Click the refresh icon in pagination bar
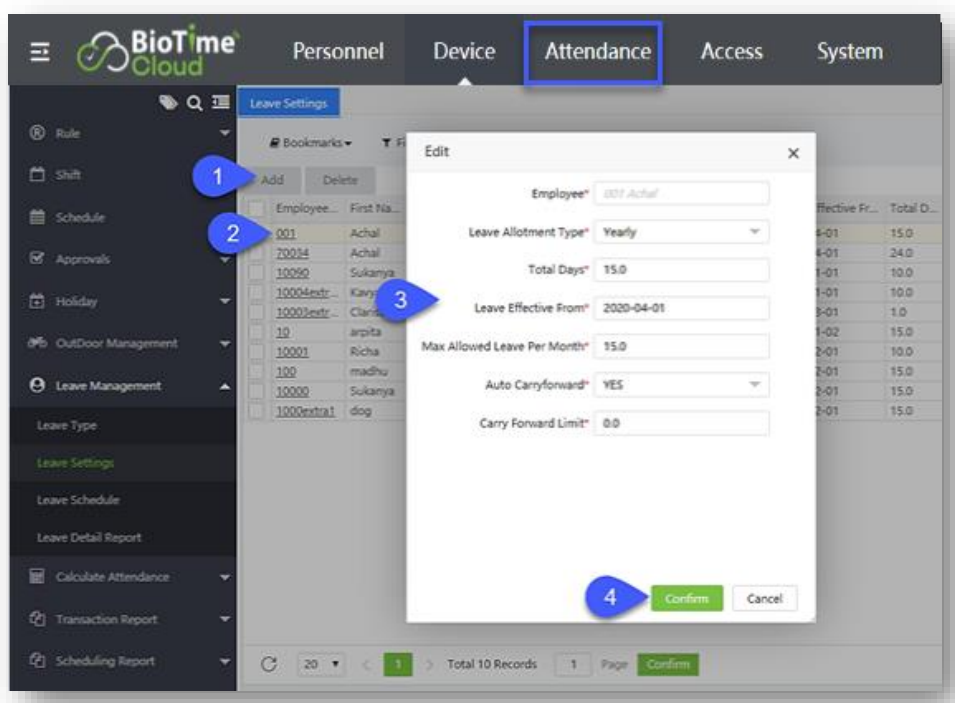The height and width of the screenshot is (703, 955). [x=268, y=664]
